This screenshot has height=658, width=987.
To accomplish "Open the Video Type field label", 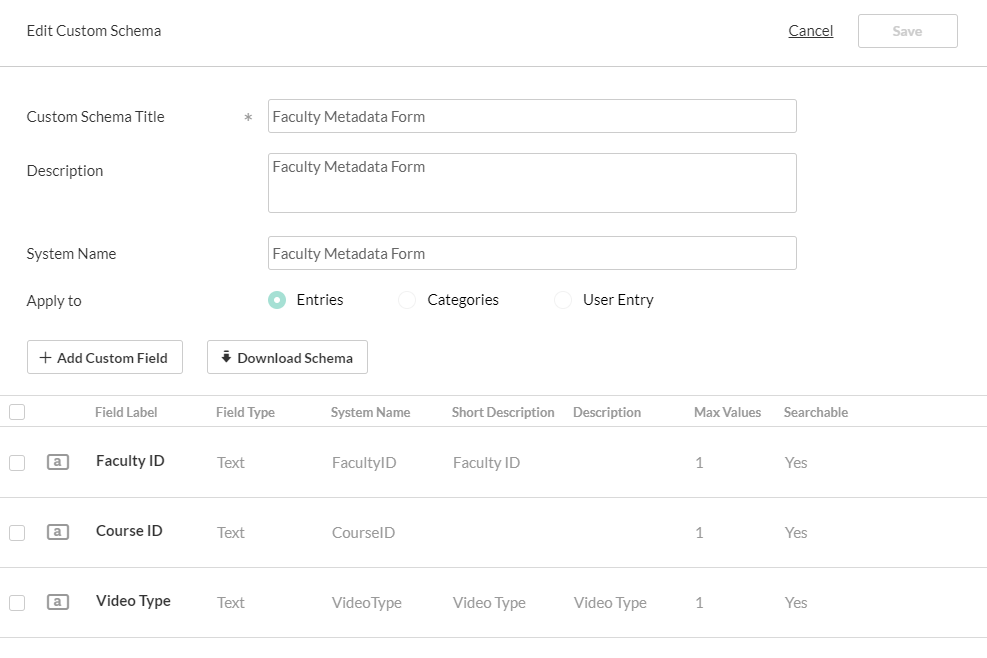I will 133,601.
